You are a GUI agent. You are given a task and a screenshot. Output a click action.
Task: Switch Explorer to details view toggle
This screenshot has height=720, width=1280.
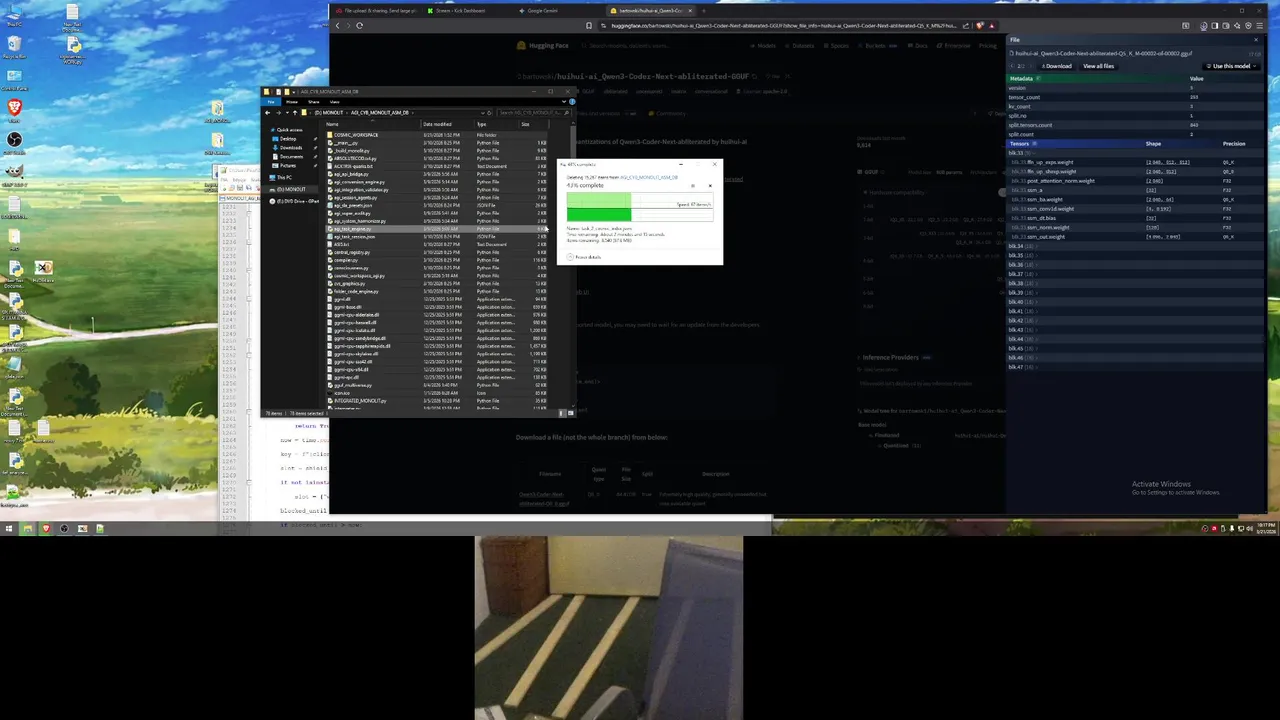(561, 413)
